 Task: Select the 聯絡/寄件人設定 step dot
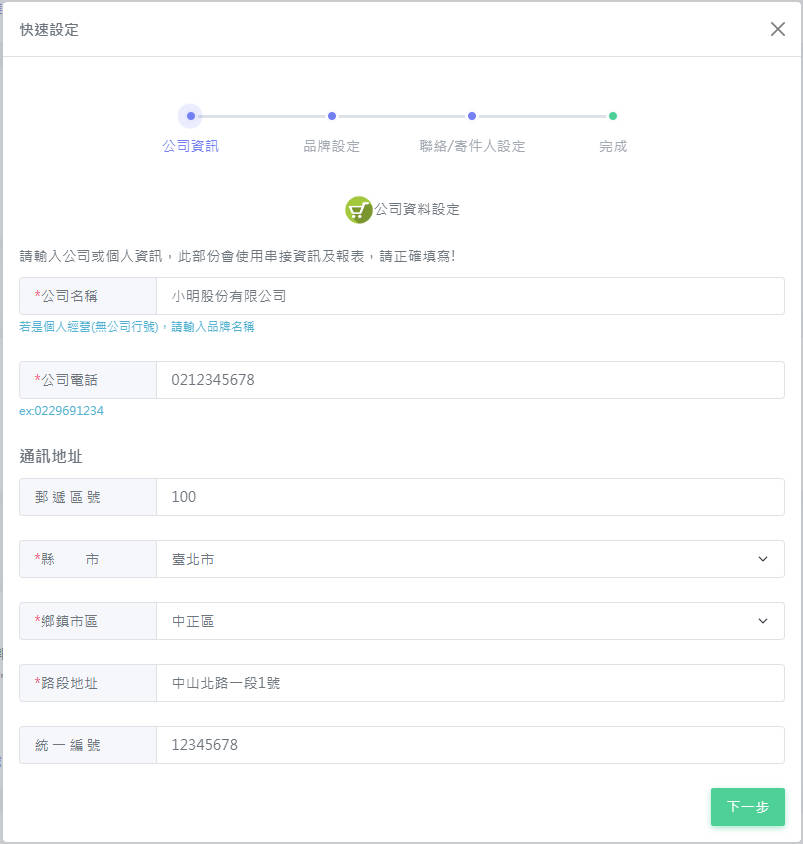coord(472,116)
